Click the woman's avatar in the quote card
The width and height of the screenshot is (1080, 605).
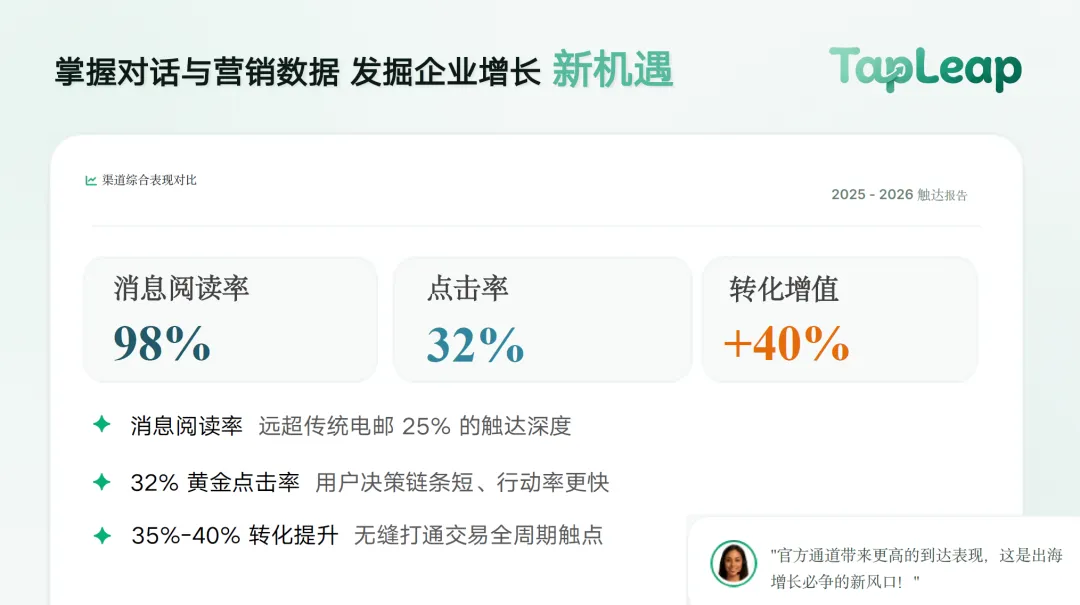click(x=734, y=564)
